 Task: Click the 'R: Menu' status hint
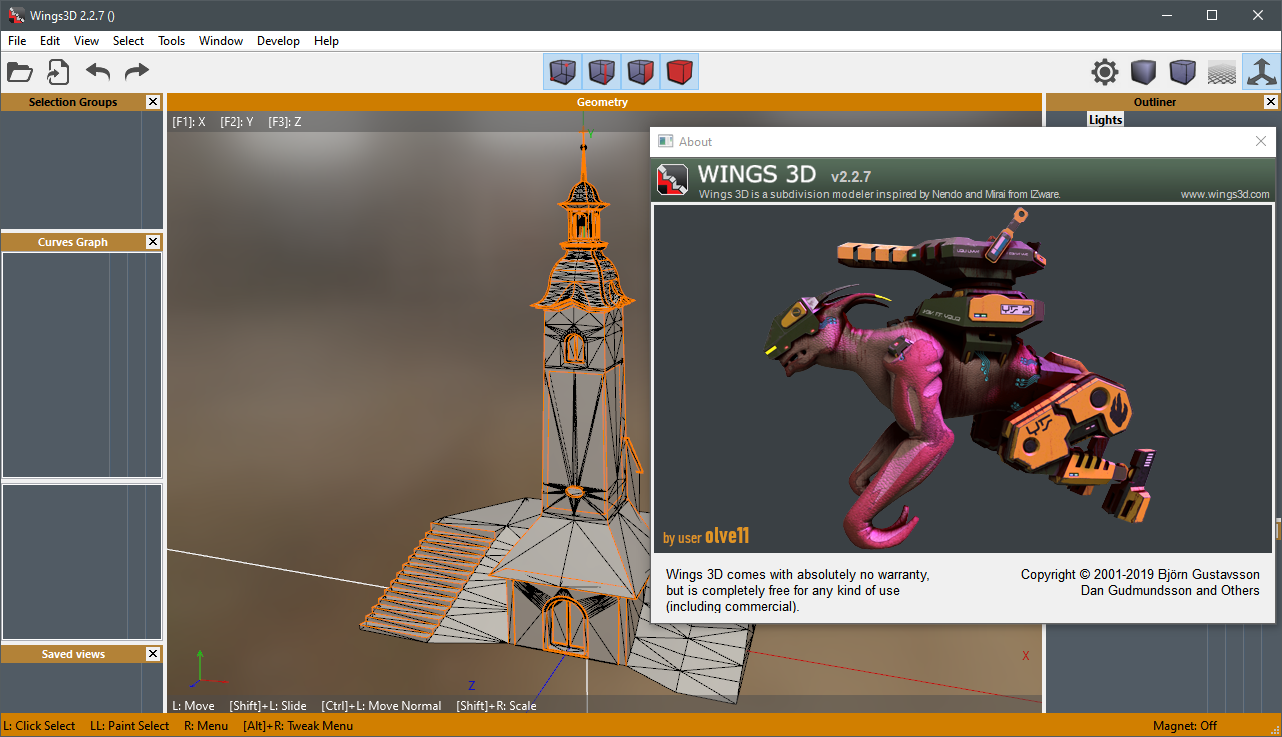pyautogui.click(x=206, y=726)
